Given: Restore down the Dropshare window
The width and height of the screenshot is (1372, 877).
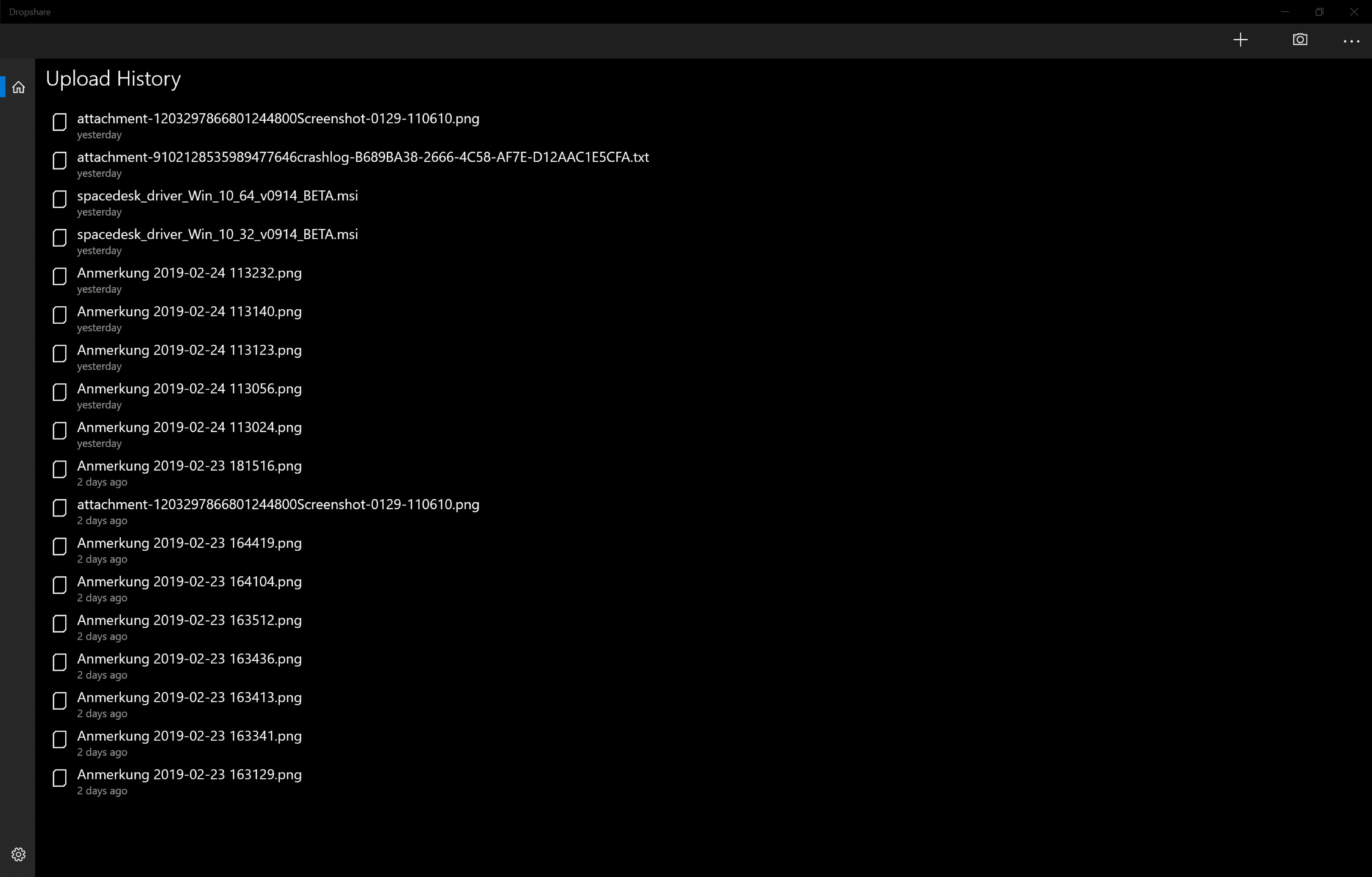Looking at the screenshot, I should pos(1319,12).
